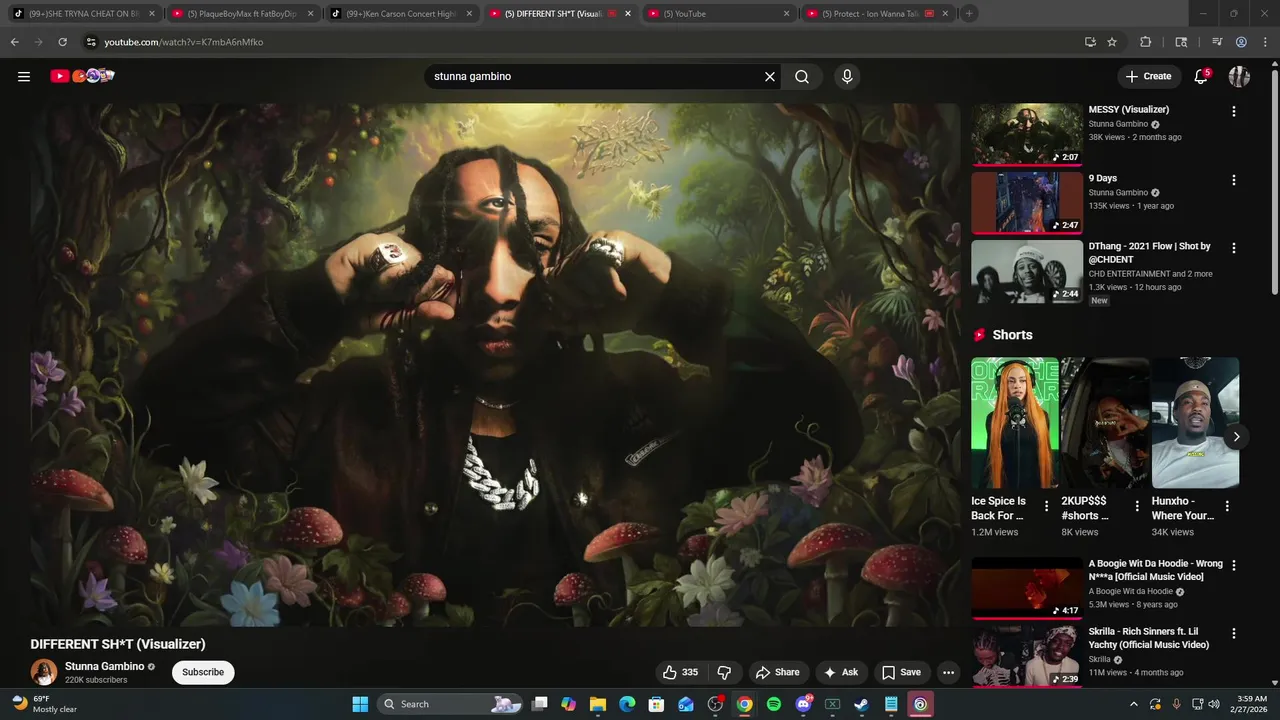Viewport: 1280px width, 720px height.
Task: Open more actions below video
Action: pyautogui.click(x=948, y=672)
